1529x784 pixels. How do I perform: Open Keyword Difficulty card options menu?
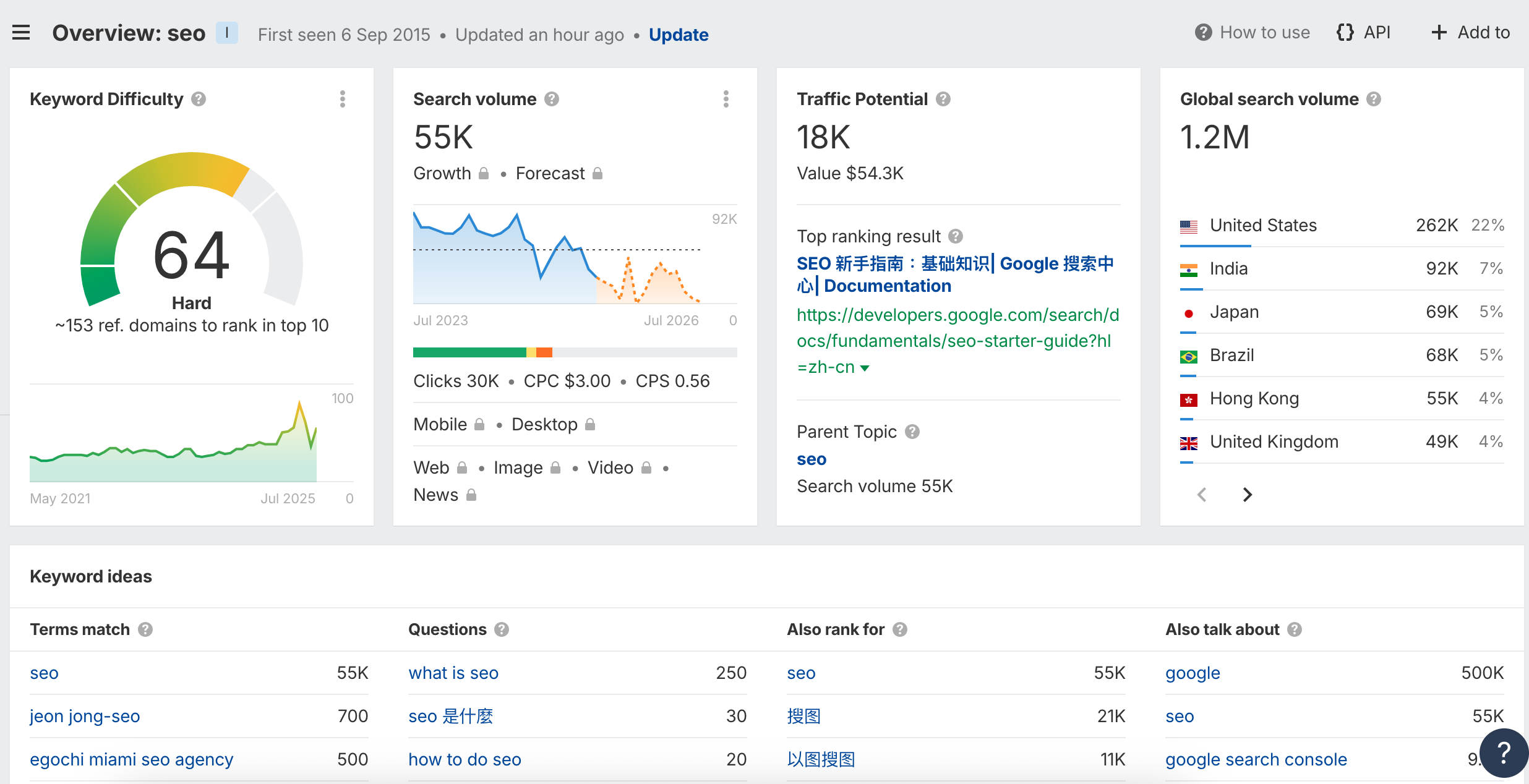(x=343, y=99)
